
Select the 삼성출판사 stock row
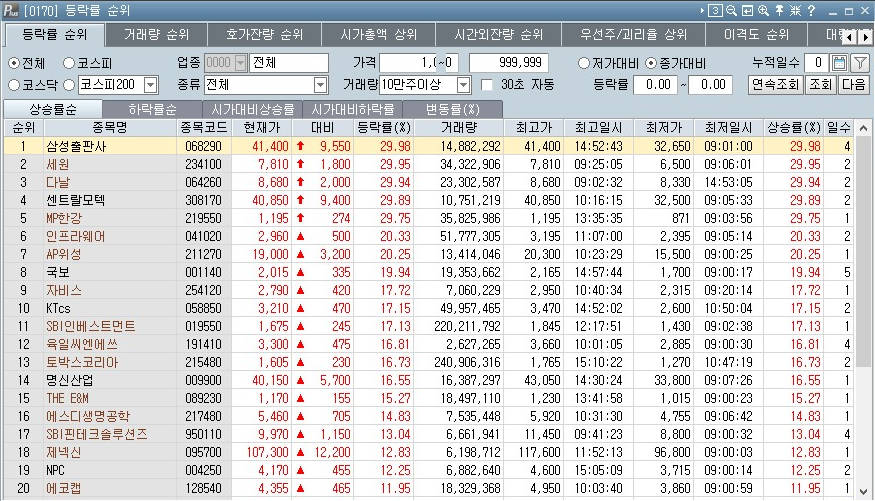pyautogui.click(x=428, y=146)
